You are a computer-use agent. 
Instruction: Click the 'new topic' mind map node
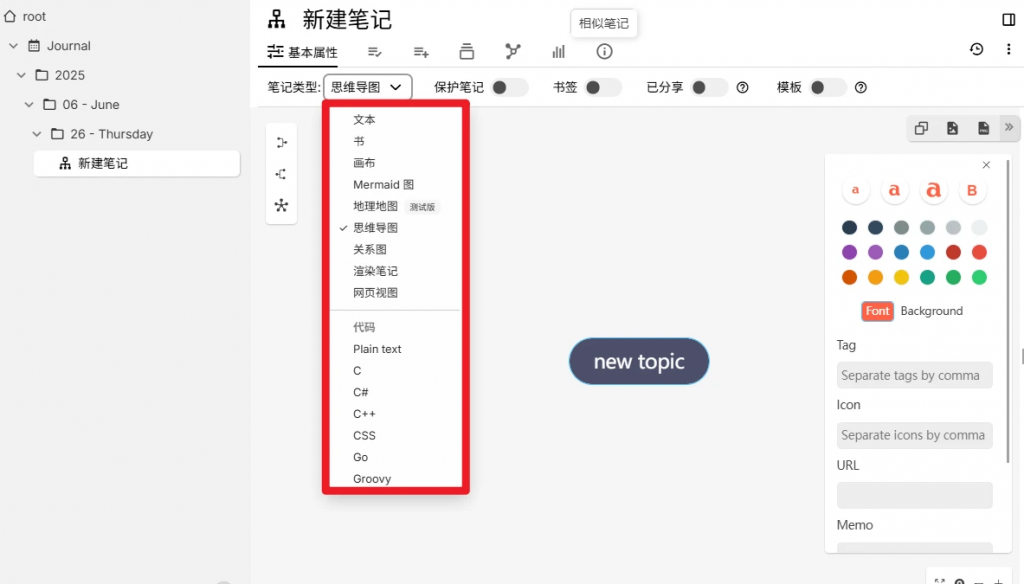click(x=639, y=361)
